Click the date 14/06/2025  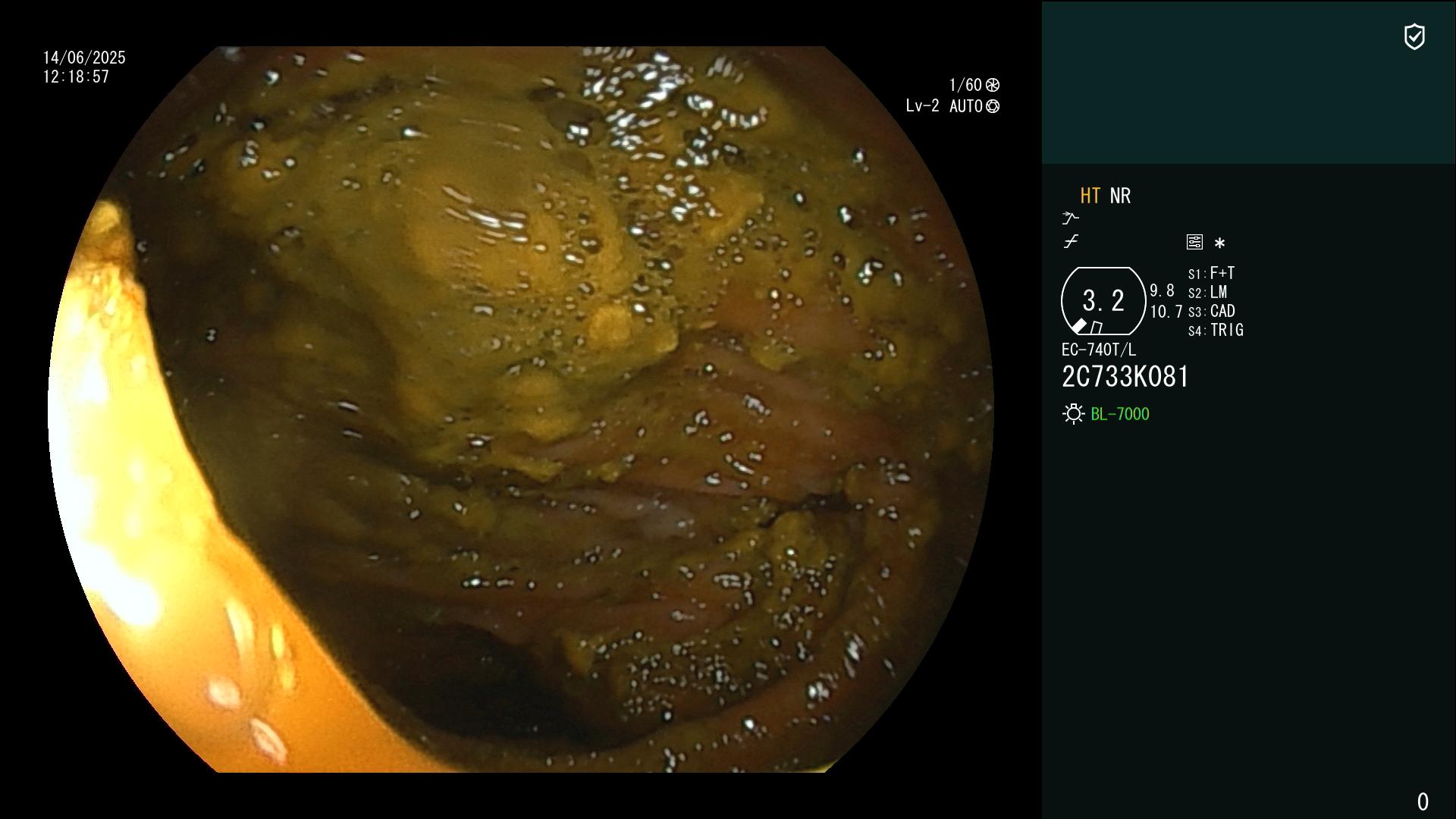[x=84, y=58]
